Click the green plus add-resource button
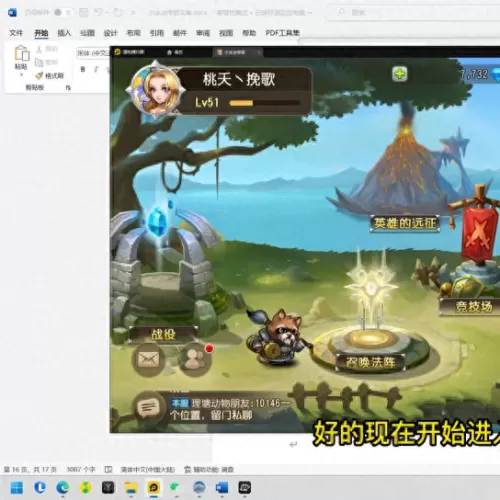Image resolution: width=500 pixels, height=500 pixels. pos(400,74)
